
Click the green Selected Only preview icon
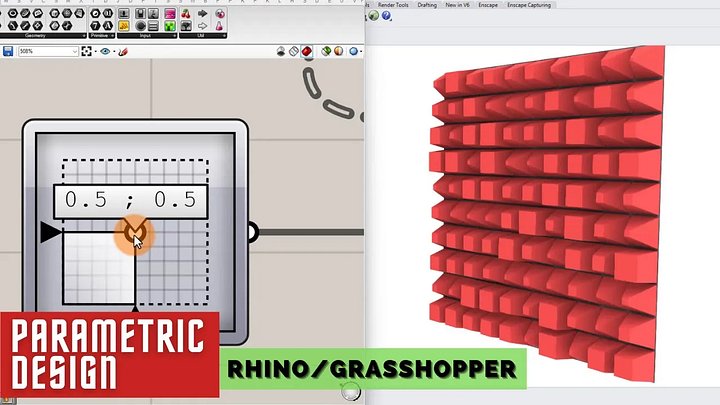click(x=326, y=51)
